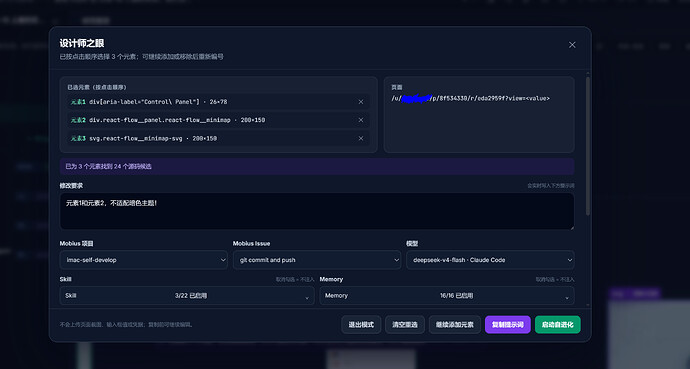Open the Mobius 项目 dropdown imac-self-develop
The image size is (690, 369).
[x=143, y=260]
